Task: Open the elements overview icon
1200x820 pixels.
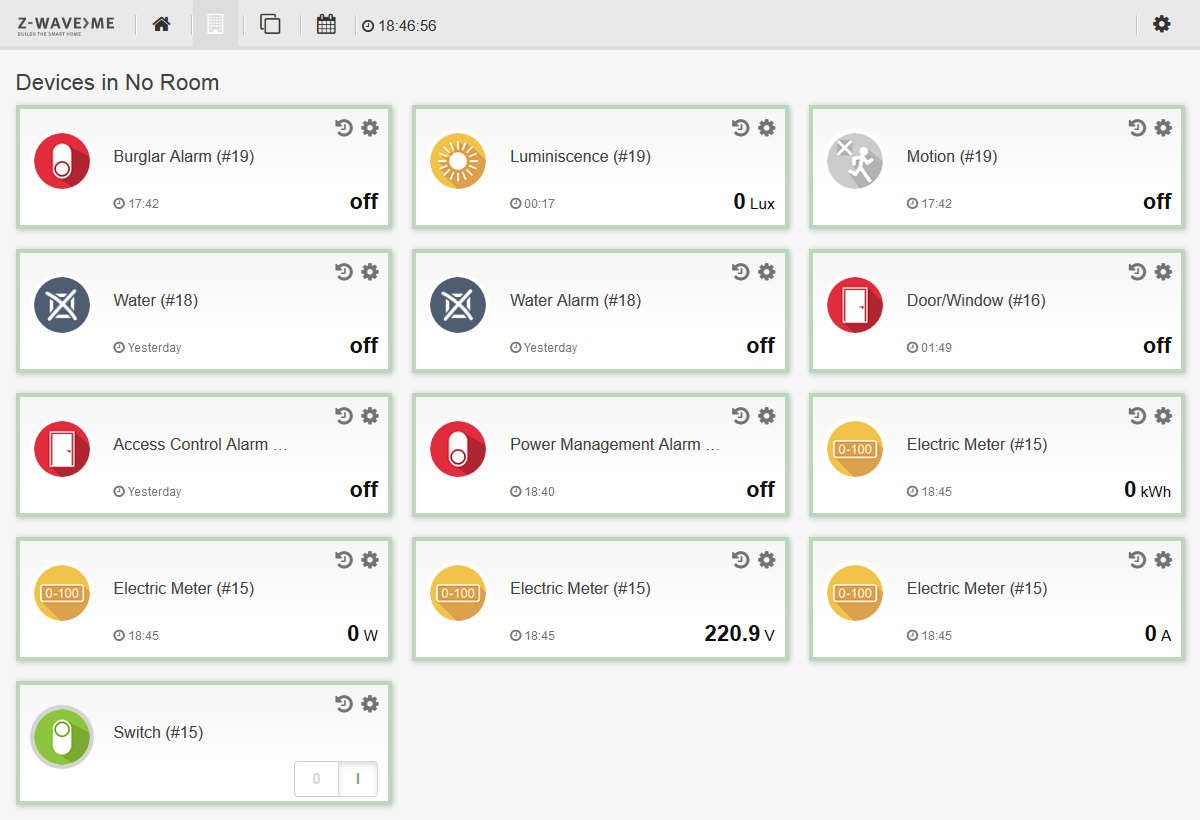Action: coord(270,24)
